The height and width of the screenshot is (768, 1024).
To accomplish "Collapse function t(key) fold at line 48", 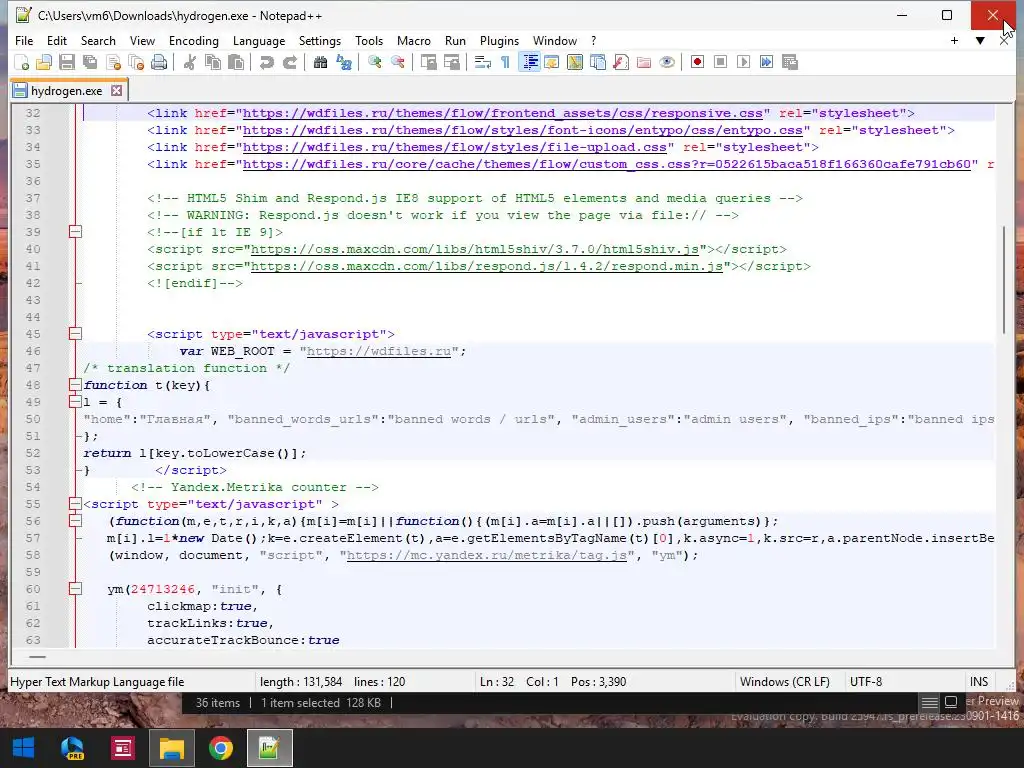I will 75,385.
